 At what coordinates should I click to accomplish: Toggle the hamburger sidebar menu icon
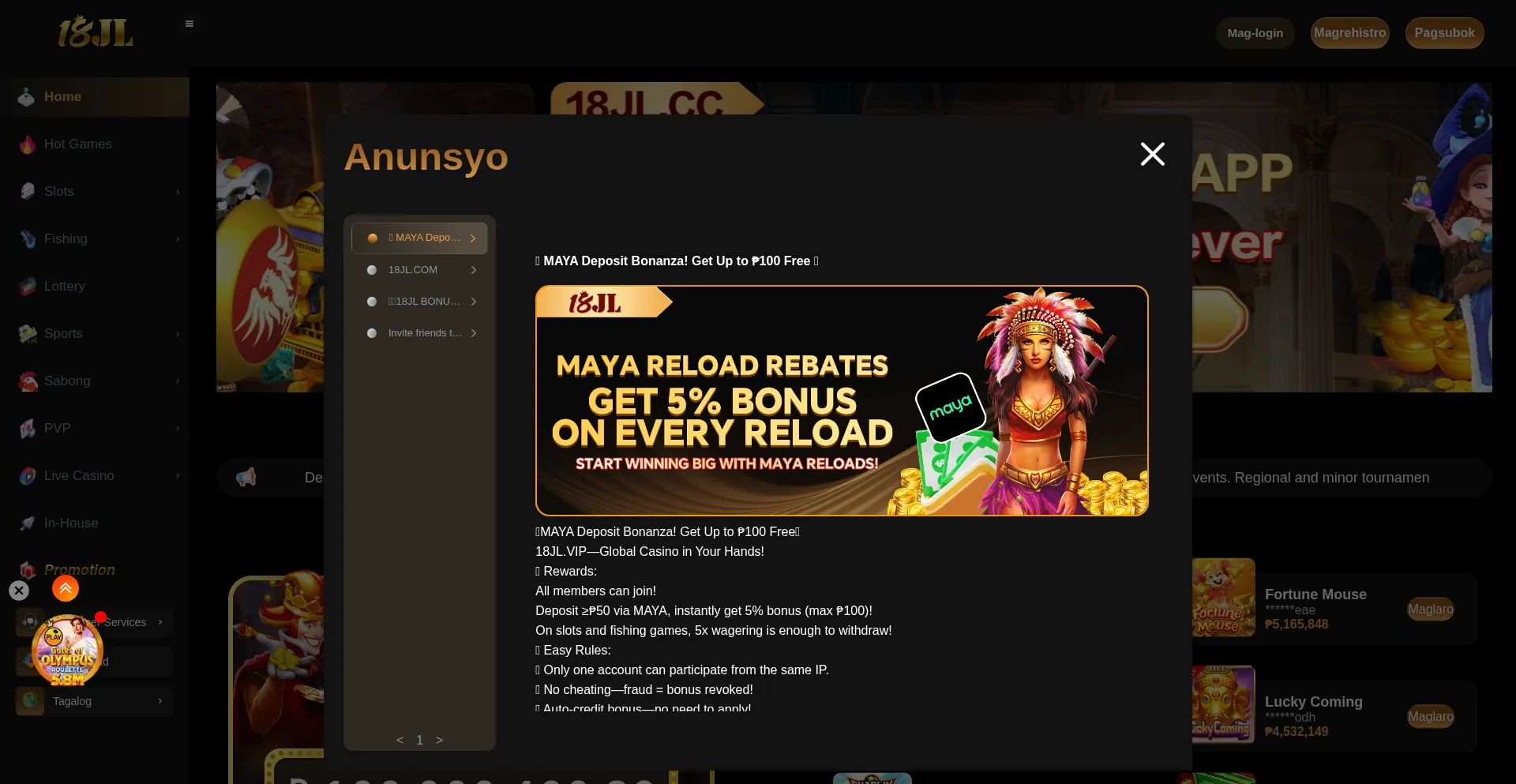189,24
